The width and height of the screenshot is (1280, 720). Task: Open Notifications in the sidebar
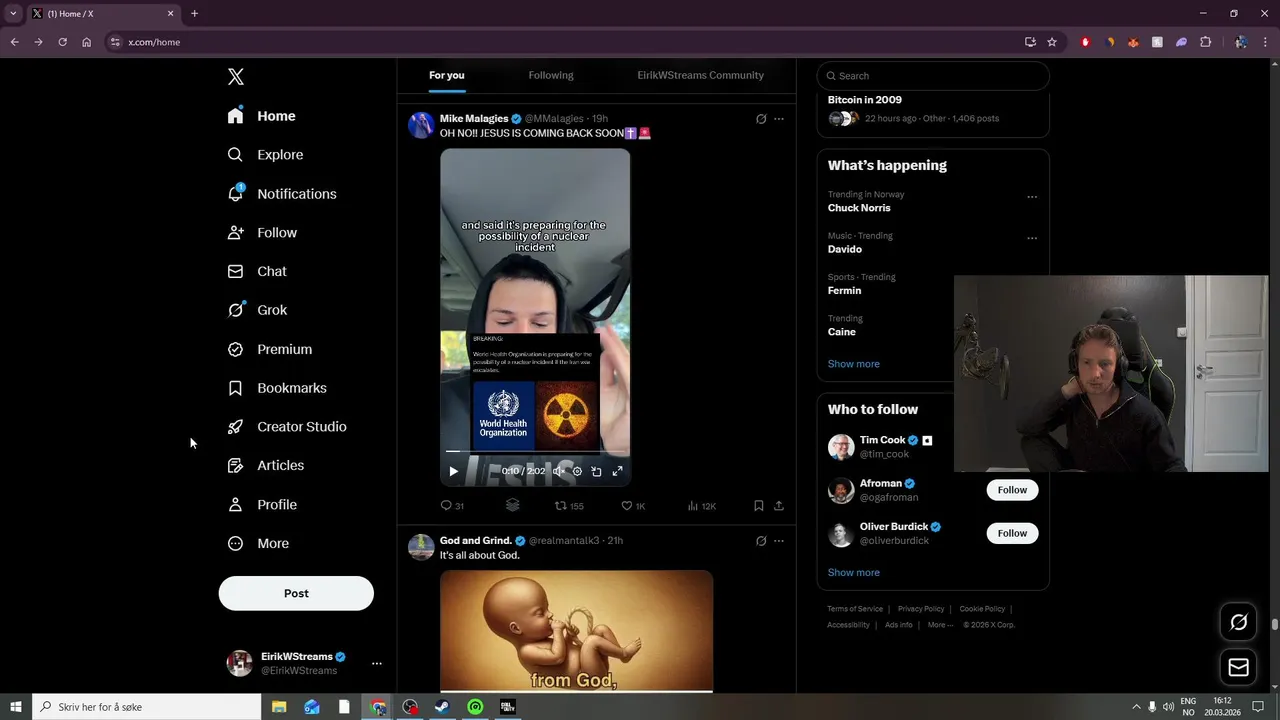(x=282, y=194)
